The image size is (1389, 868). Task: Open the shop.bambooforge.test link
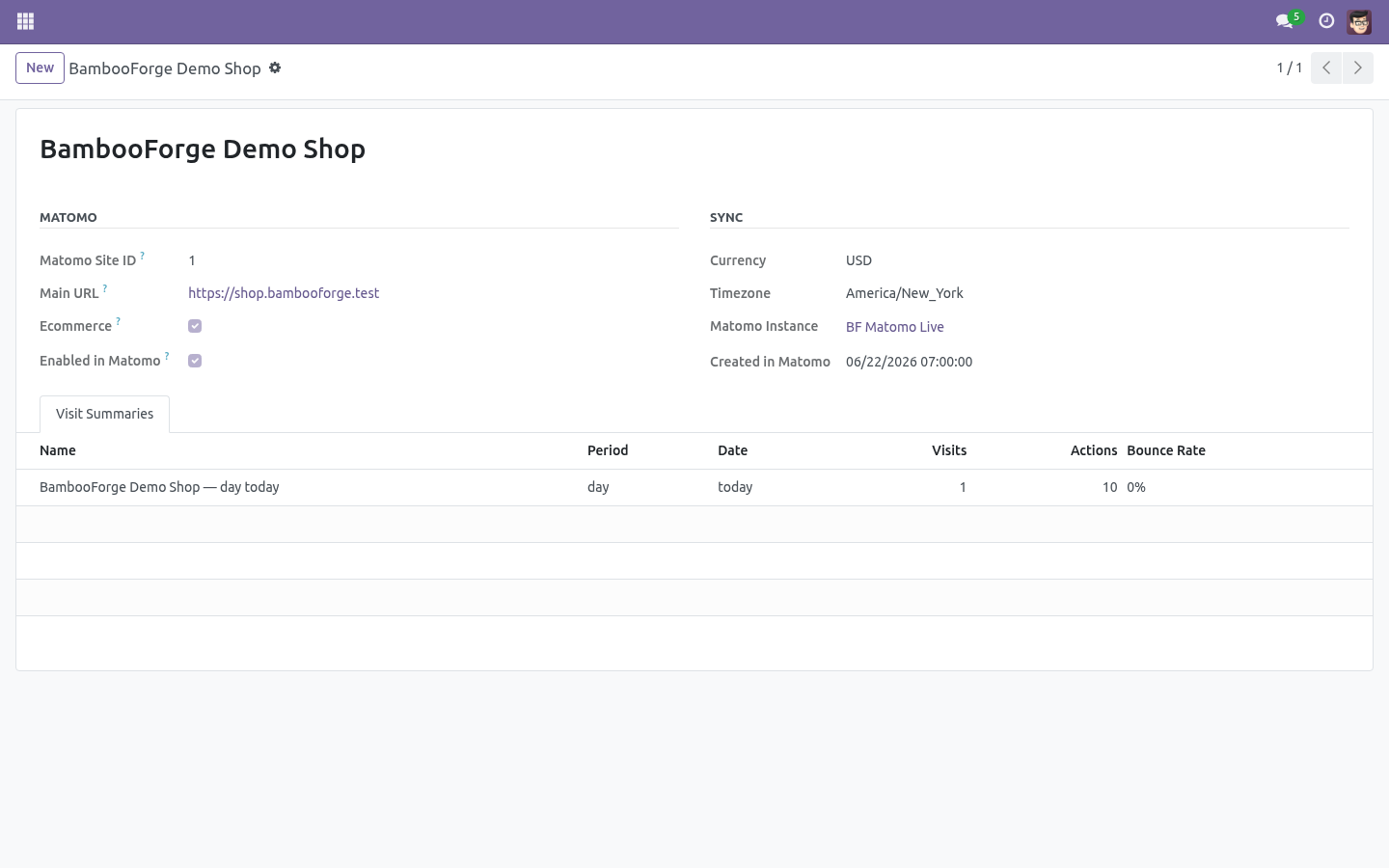(x=284, y=293)
